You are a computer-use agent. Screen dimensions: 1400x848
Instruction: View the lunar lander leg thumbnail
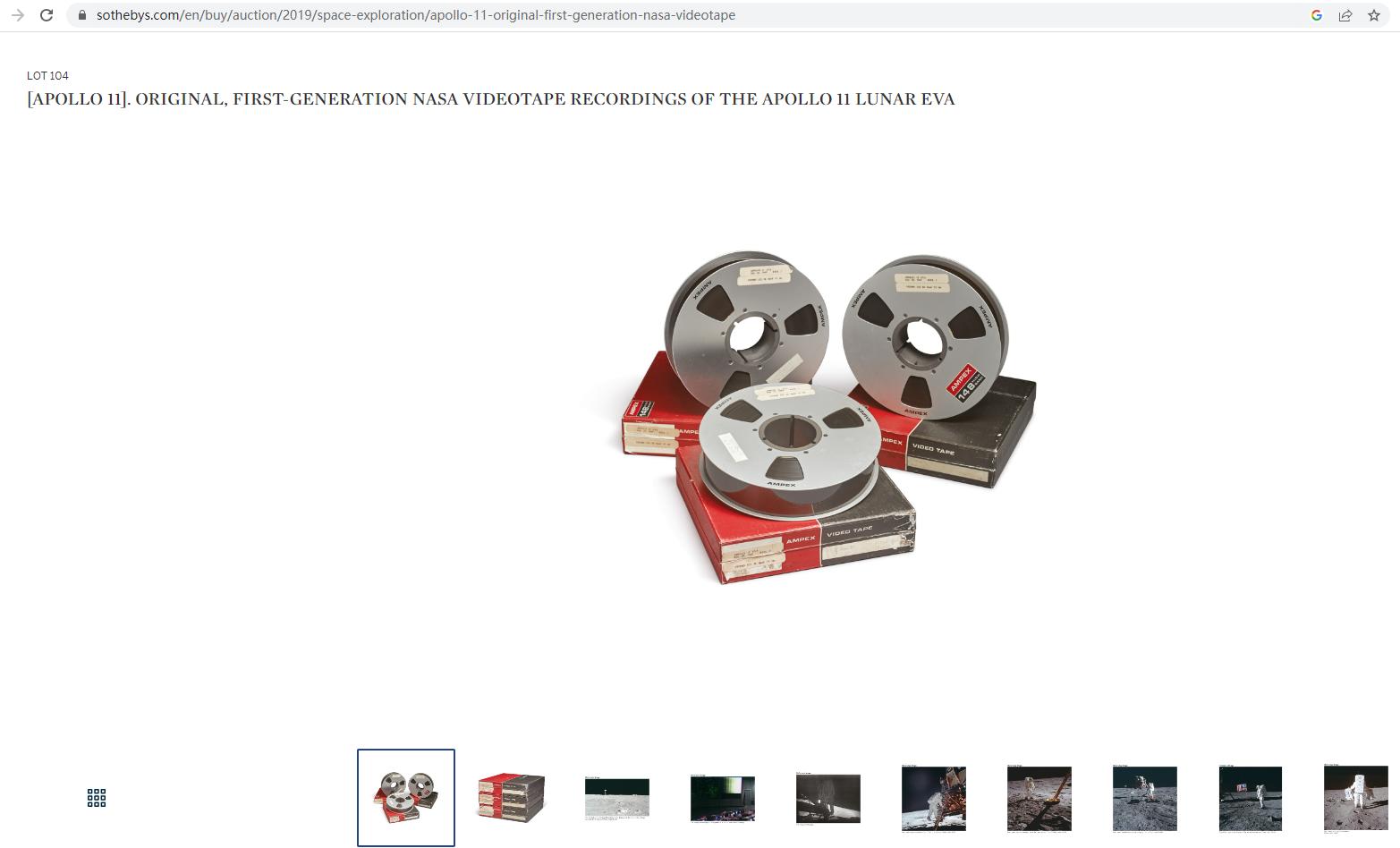(x=1039, y=798)
